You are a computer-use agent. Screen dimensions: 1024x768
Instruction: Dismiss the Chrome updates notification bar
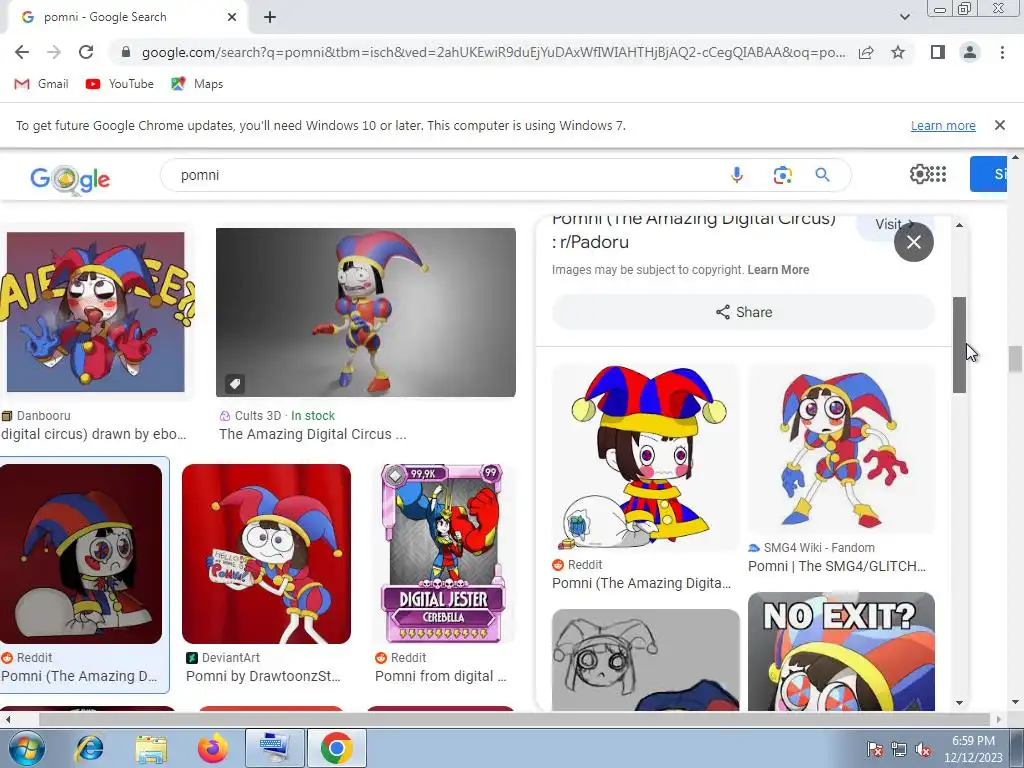click(1000, 125)
